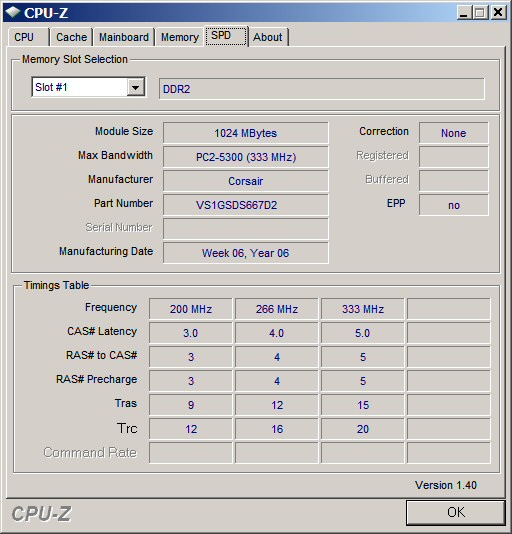Click the Tras value 15
Image resolution: width=512 pixels, height=534 pixels.
pyautogui.click(x=362, y=405)
